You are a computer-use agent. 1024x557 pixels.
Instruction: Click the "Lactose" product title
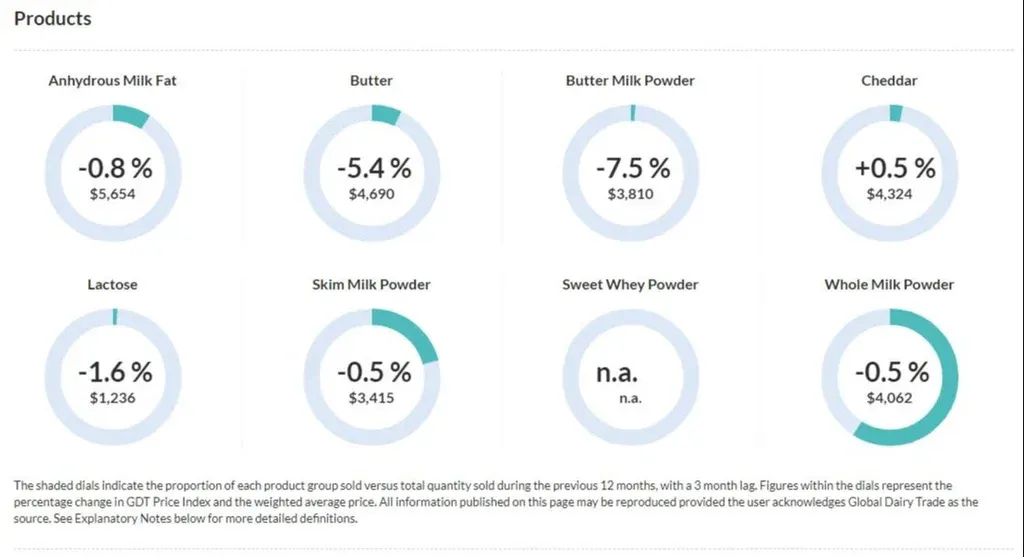click(x=112, y=285)
